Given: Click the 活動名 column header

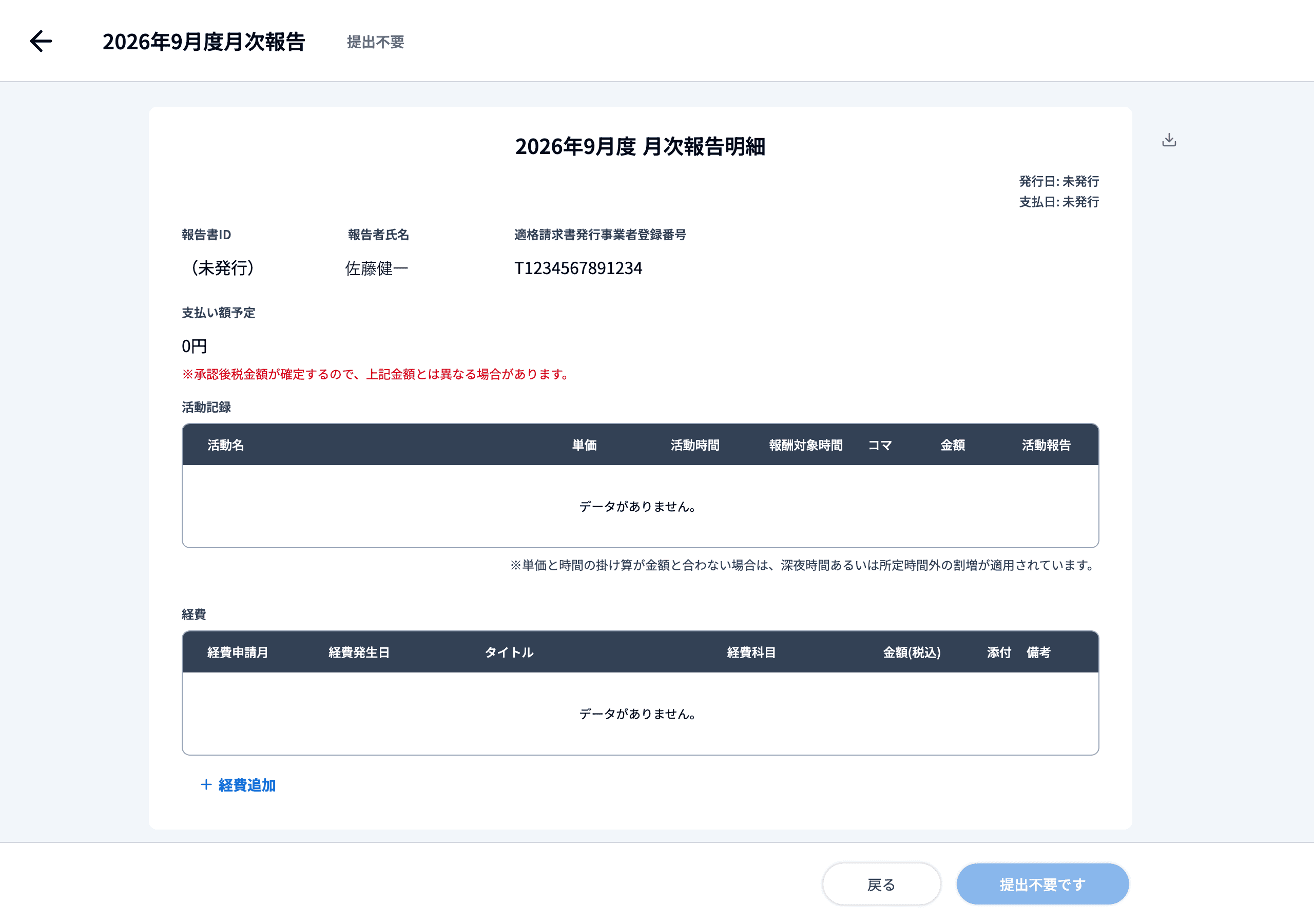Looking at the screenshot, I should point(225,445).
